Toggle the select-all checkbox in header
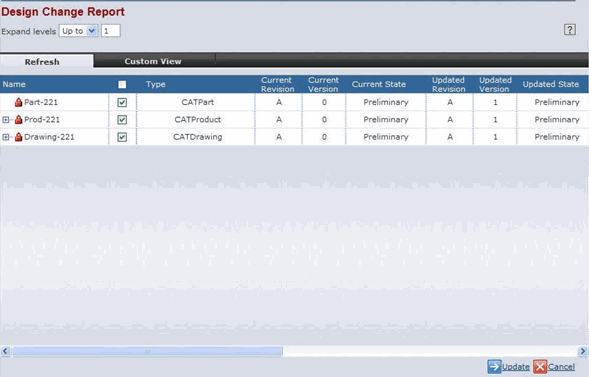This screenshot has width=589, height=377. point(122,84)
